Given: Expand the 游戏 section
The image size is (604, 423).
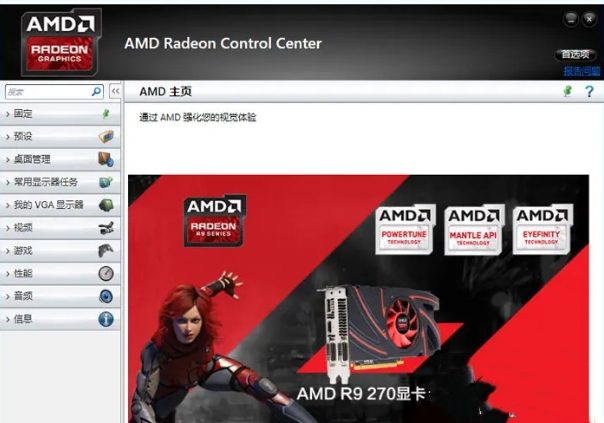Looking at the screenshot, I should tap(61, 250).
